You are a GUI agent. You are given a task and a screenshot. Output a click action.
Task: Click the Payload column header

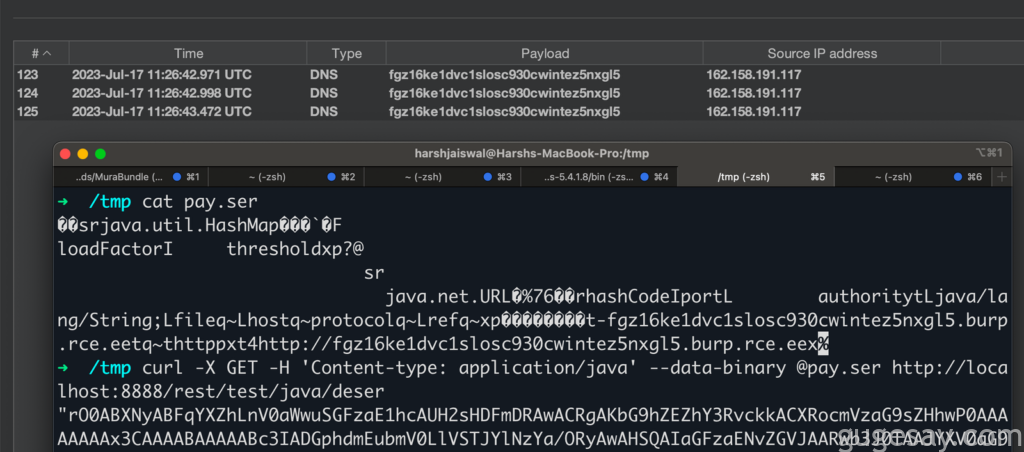point(545,54)
